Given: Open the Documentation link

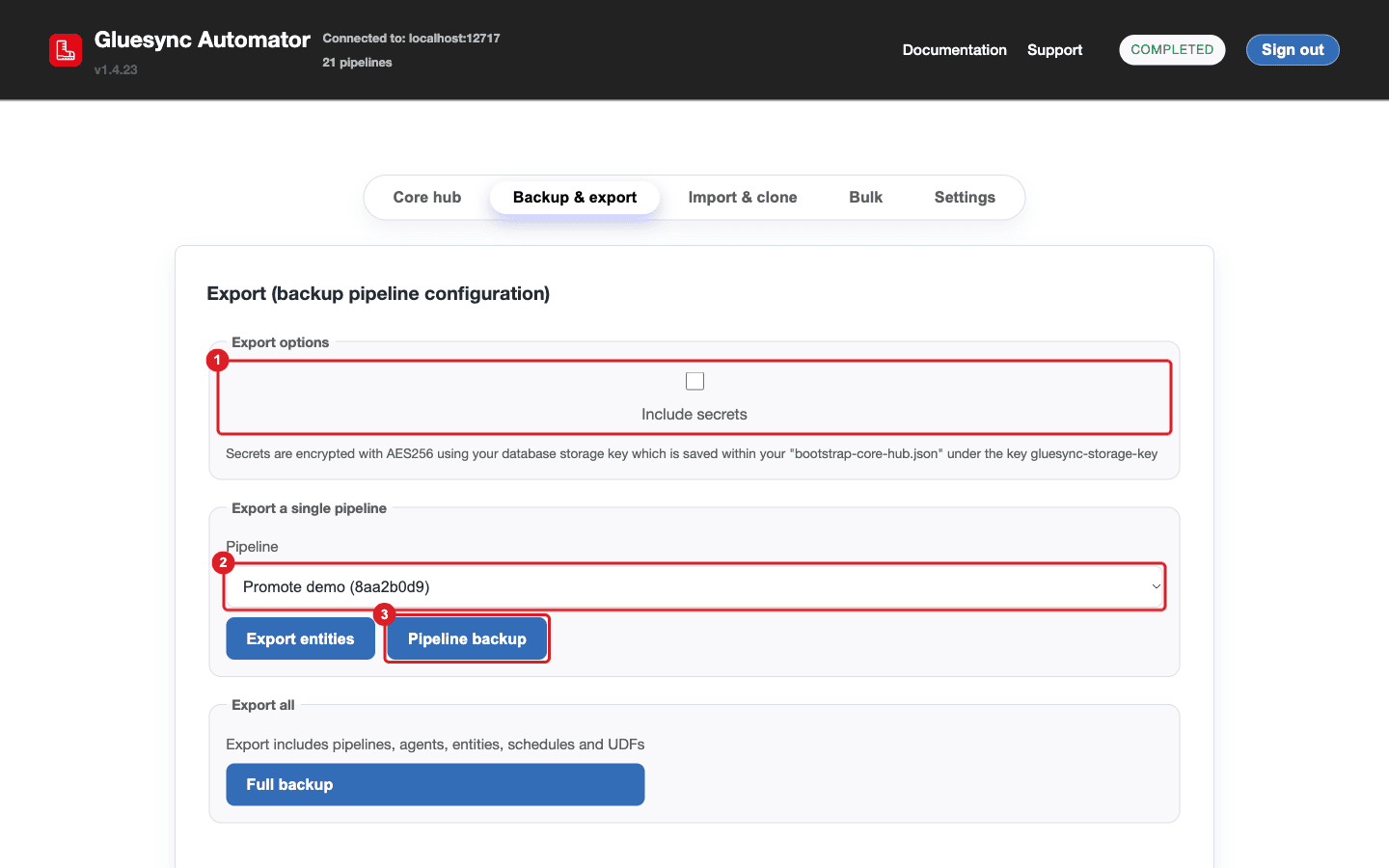Looking at the screenshot, I should click(955, 50).
